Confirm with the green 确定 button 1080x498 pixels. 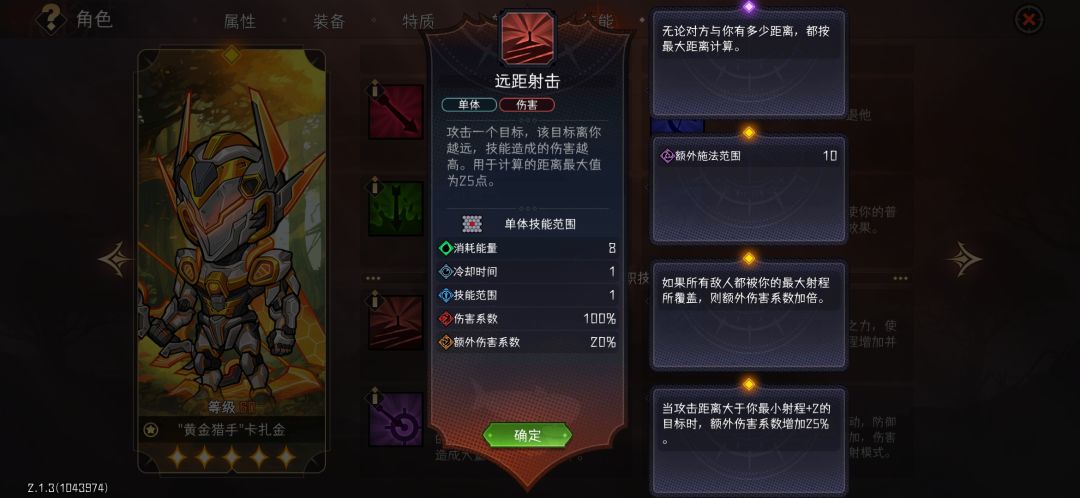[x=528, y=435]
